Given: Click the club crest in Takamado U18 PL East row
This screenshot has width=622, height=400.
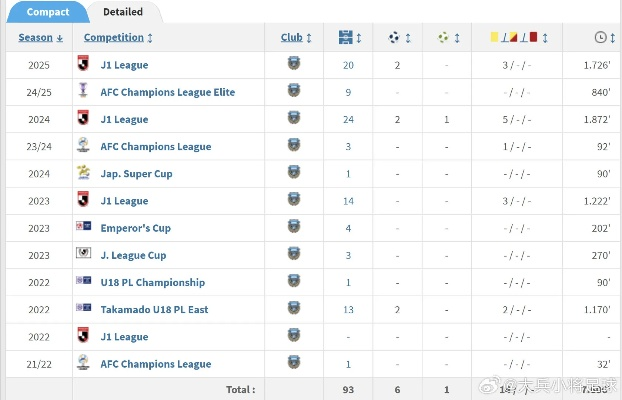Looking at the screenshot, I should pos(294,309).
